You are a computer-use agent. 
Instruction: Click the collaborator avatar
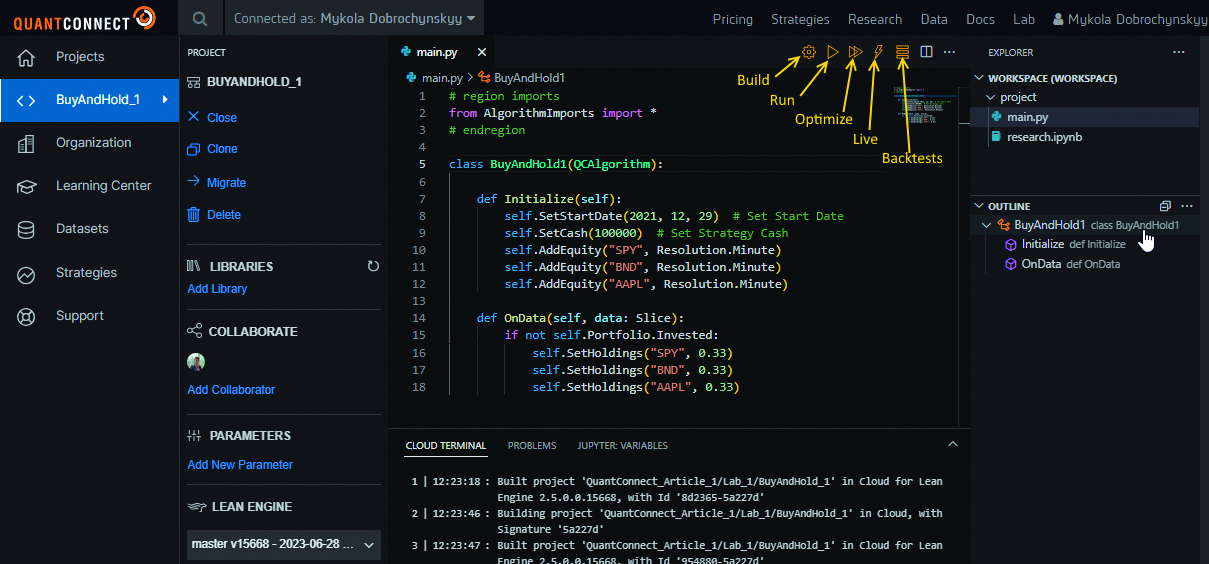(196, 362)
